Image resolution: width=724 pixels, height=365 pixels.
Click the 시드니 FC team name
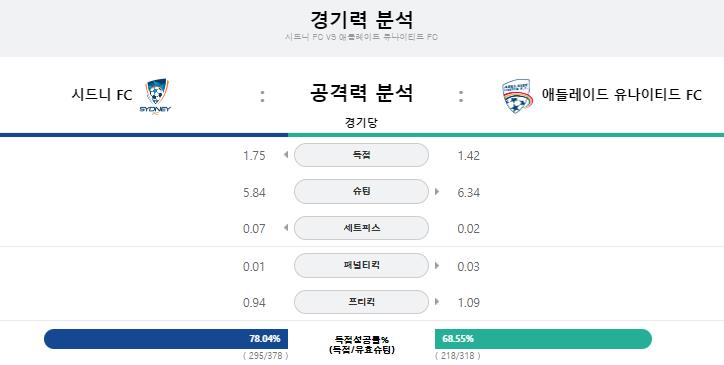click(x=102, y=95)
